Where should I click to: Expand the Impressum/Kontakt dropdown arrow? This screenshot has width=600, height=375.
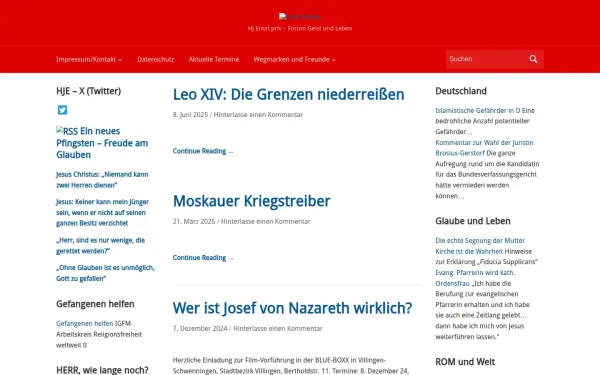[x=120, y=60]
